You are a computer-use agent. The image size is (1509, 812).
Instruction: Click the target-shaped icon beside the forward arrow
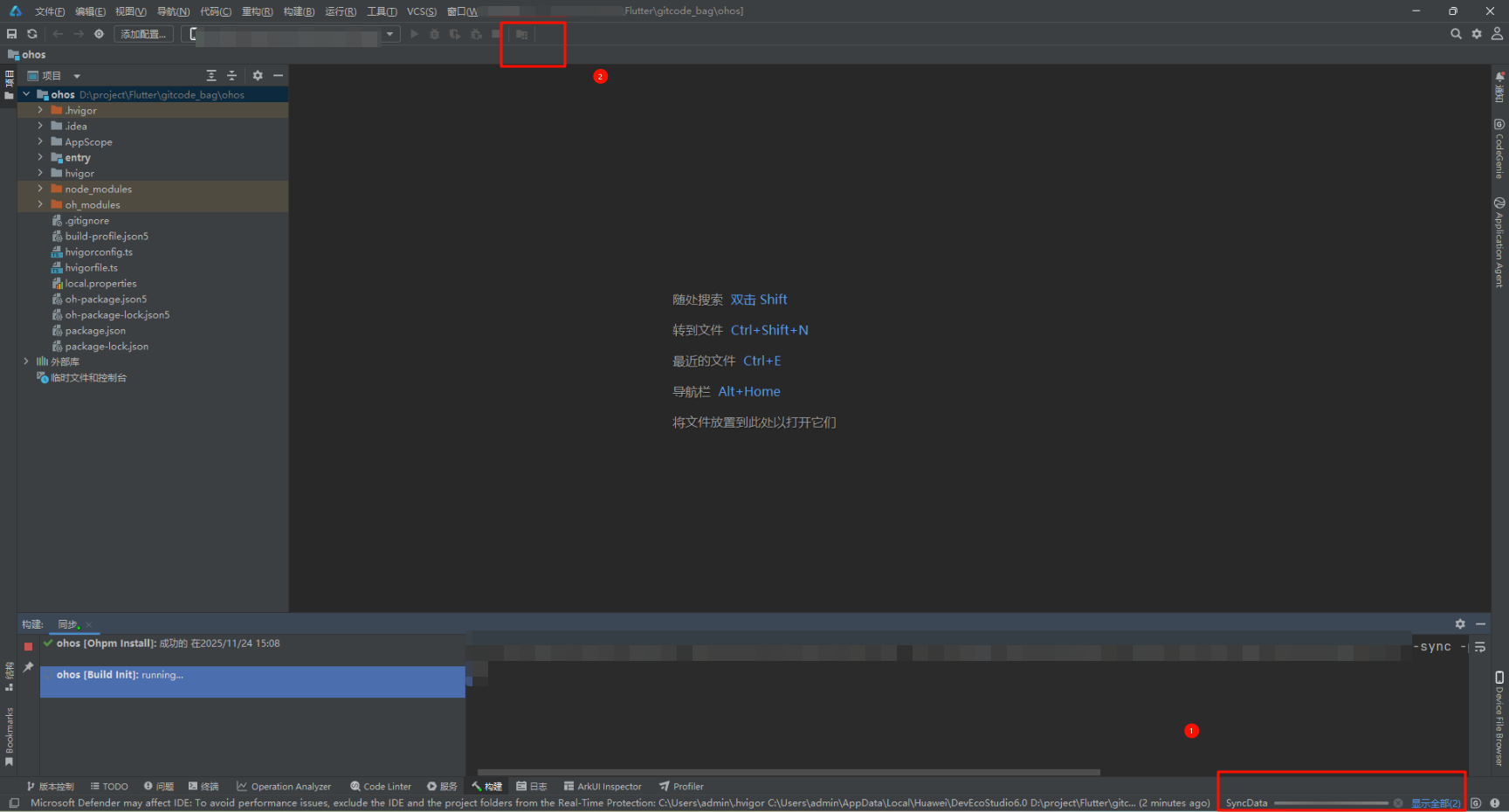pyautogui.click(x=99, y=34)
